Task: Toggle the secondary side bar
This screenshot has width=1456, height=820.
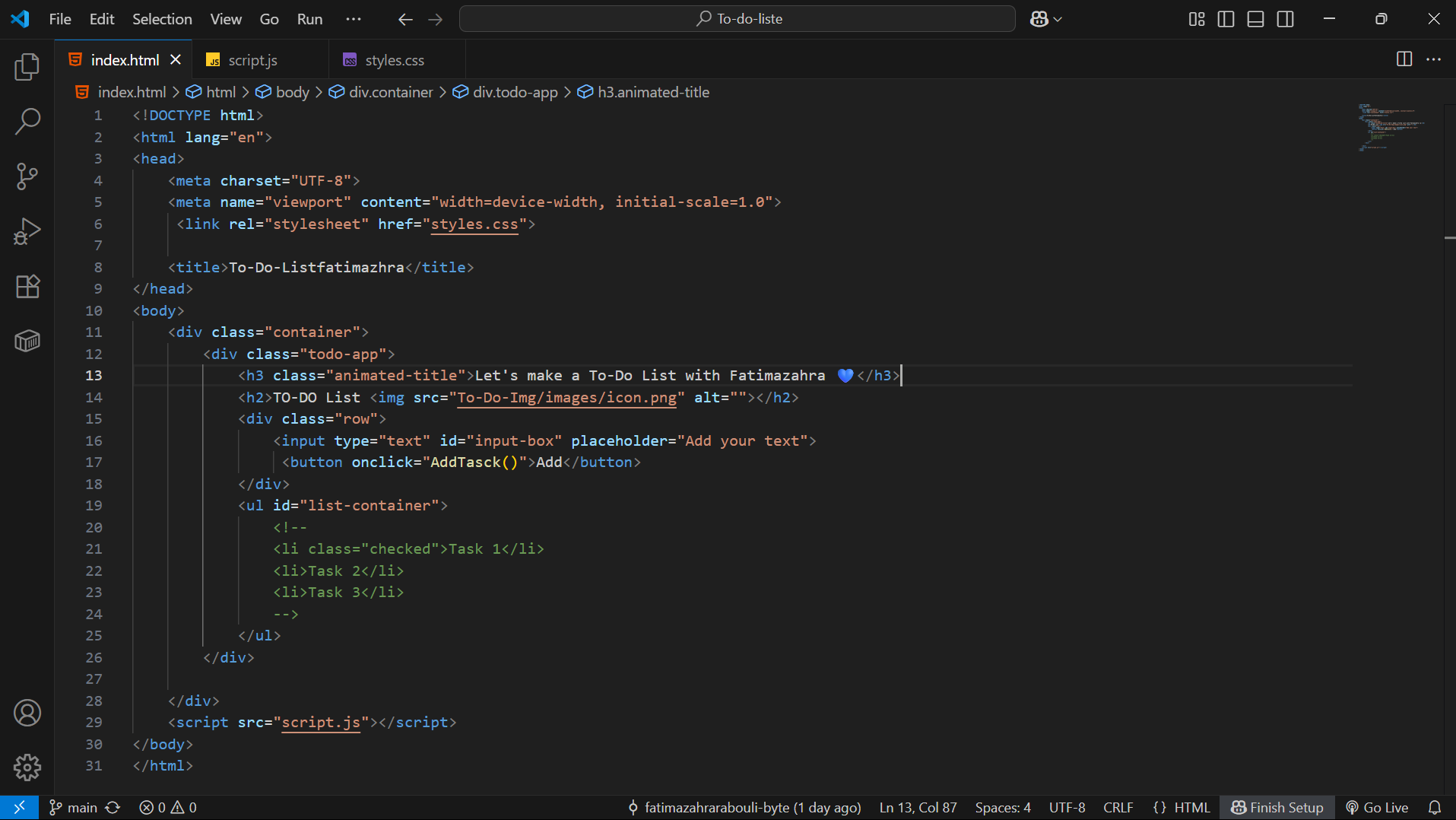Action: point(1285,19)
